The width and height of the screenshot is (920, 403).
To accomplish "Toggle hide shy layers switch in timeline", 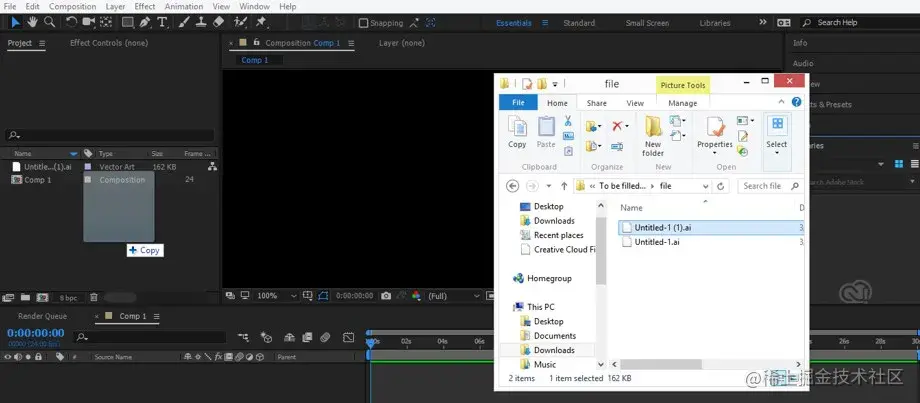I will point(289,337).
